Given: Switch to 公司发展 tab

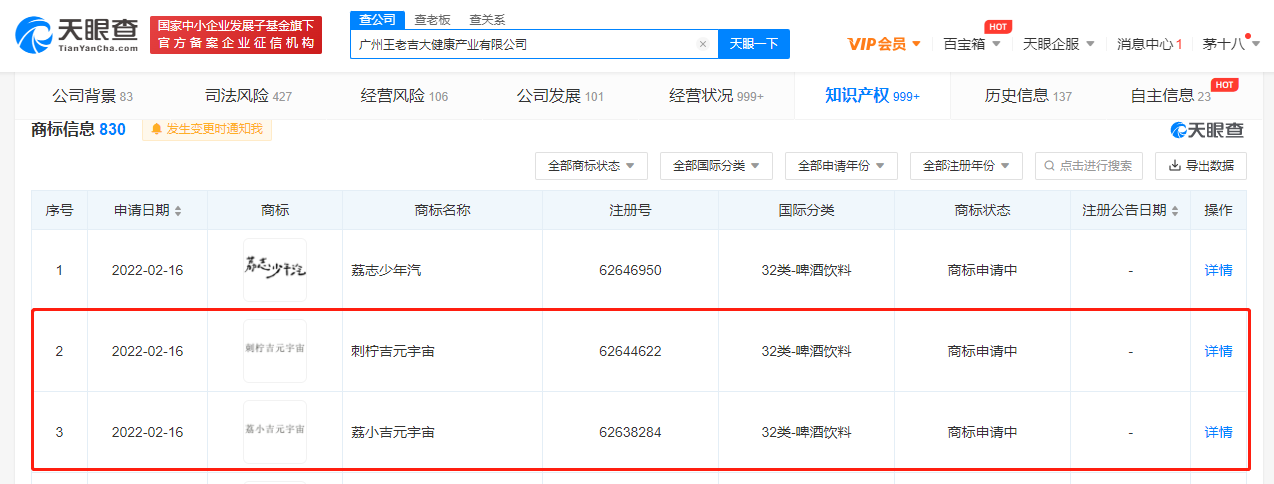Looking at the screenshot, I should (x=560, y=96).
